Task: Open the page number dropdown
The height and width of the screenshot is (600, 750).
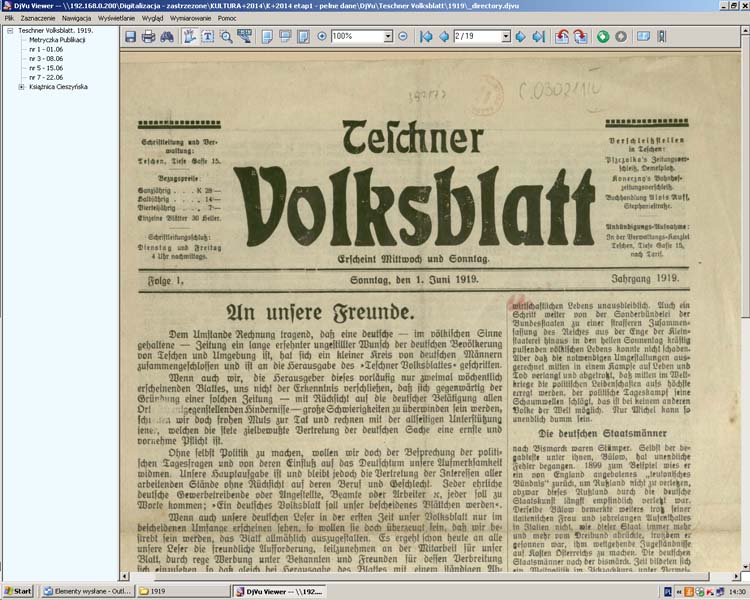Action: pyautogui.click(x=506, y=36)
